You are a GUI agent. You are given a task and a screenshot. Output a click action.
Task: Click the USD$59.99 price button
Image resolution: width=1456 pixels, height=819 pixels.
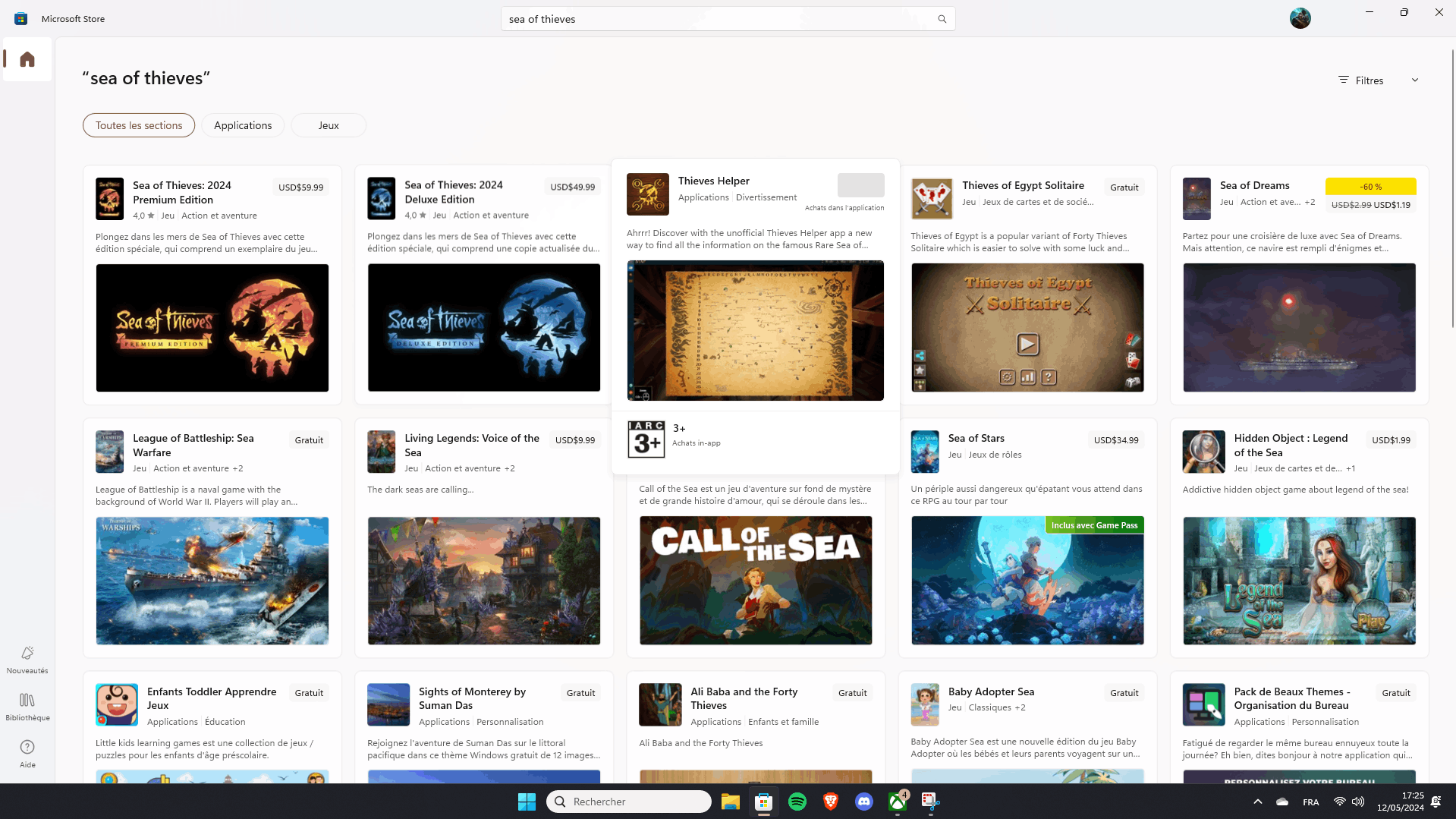pos(300,187)
